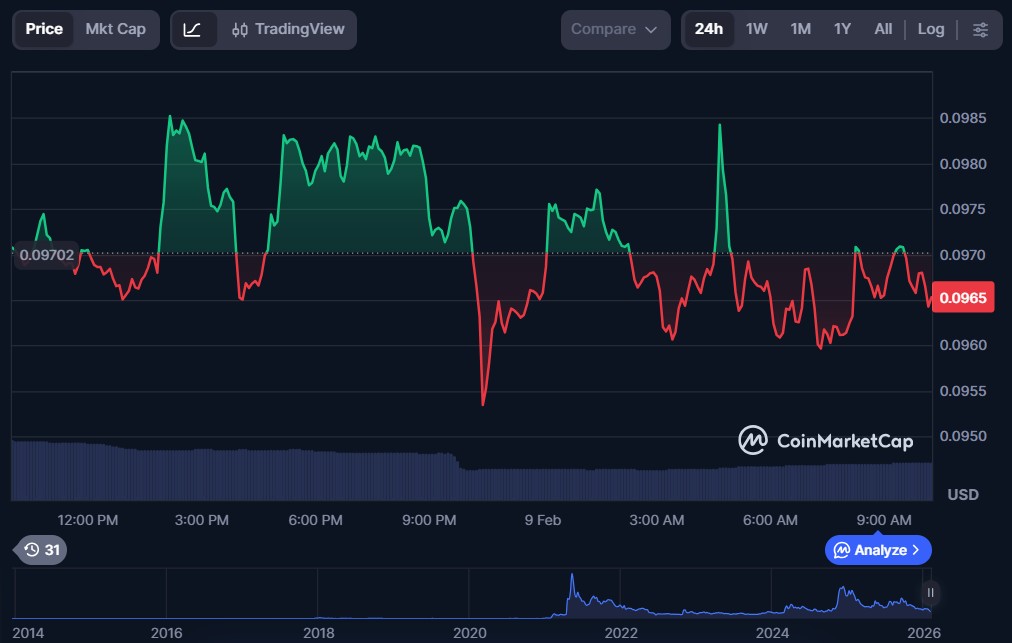Click the Analyze button's AI icon

[842, 550]
